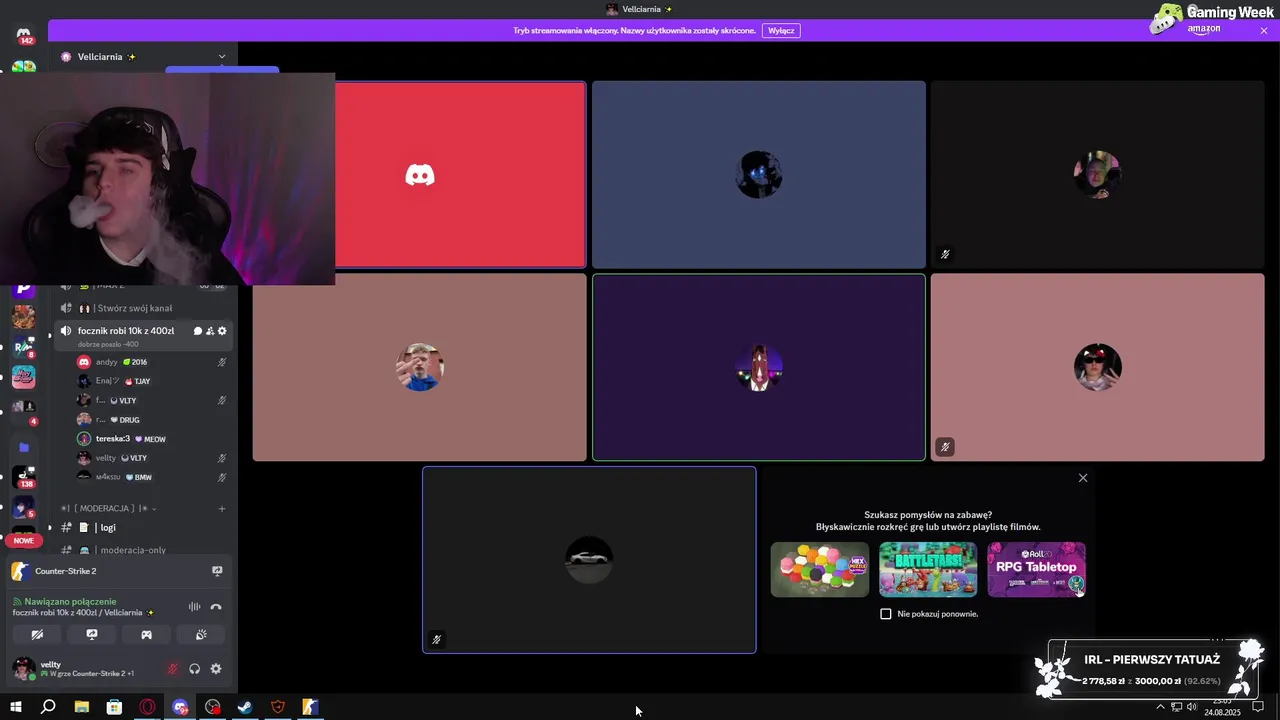Viewport: 1280px width, 720px height.
Task: Open chat for voice channel focznik robi 10k
Action: pos(197,331)
